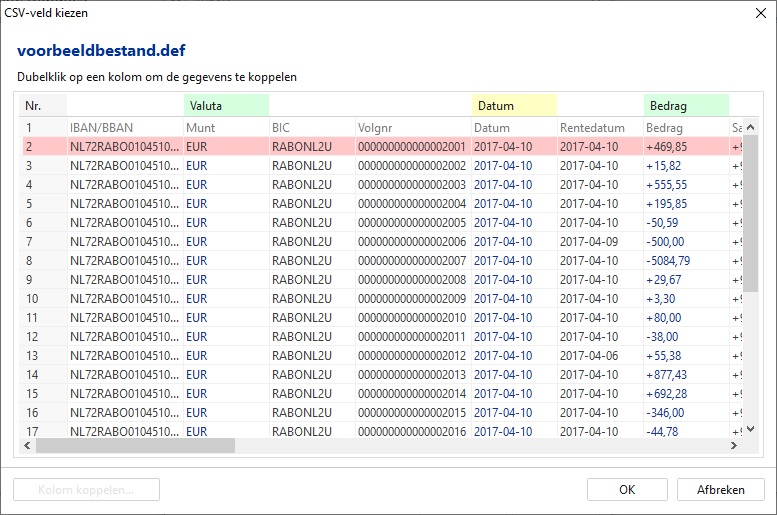
Task: Click the green Bedrag column header
Action: (685, 105)
